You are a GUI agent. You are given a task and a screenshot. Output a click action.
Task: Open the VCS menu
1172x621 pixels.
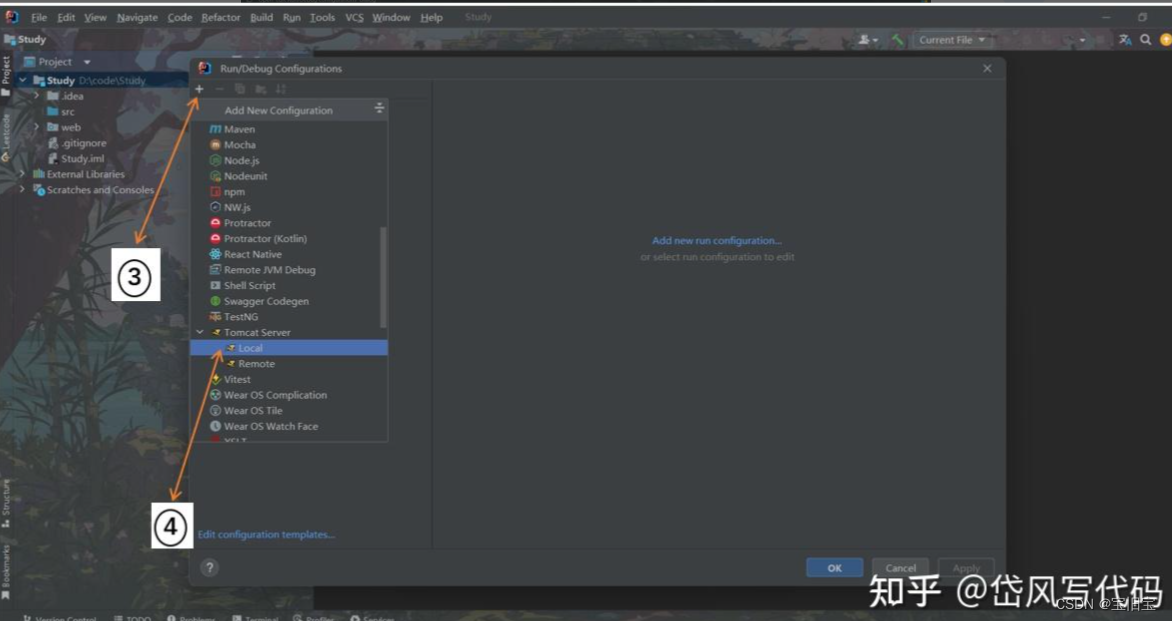coord(354,17)
